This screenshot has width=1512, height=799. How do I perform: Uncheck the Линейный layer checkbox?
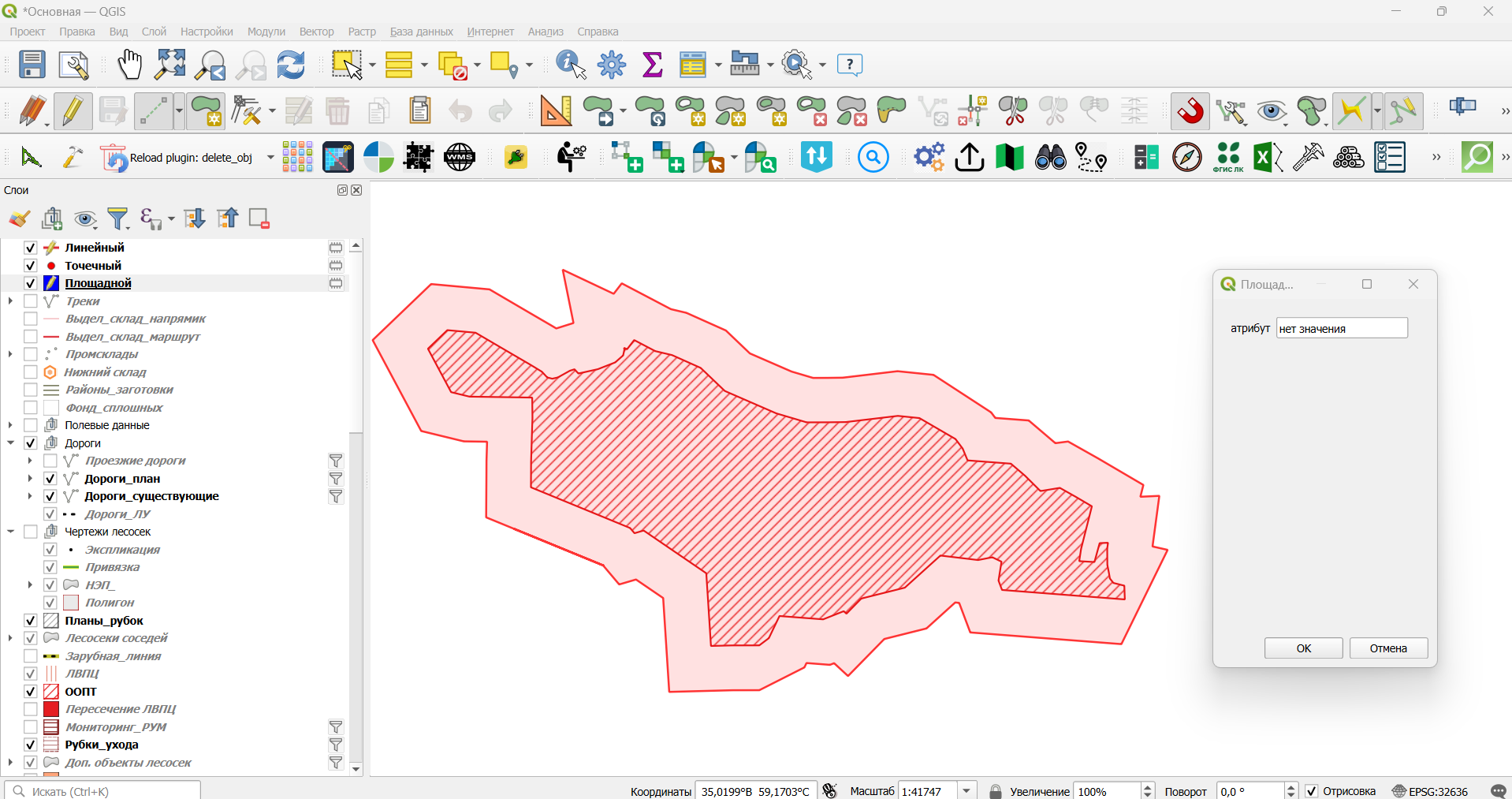(x=31, y=248)
